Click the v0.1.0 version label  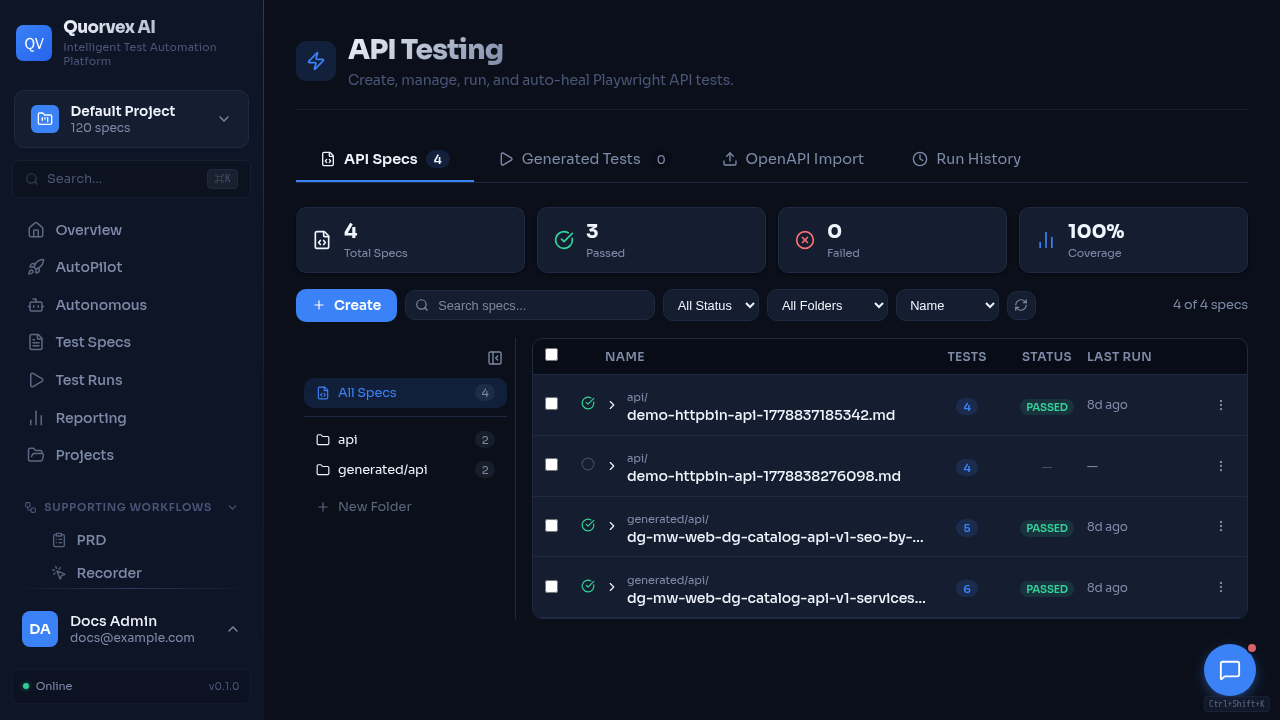224,686
